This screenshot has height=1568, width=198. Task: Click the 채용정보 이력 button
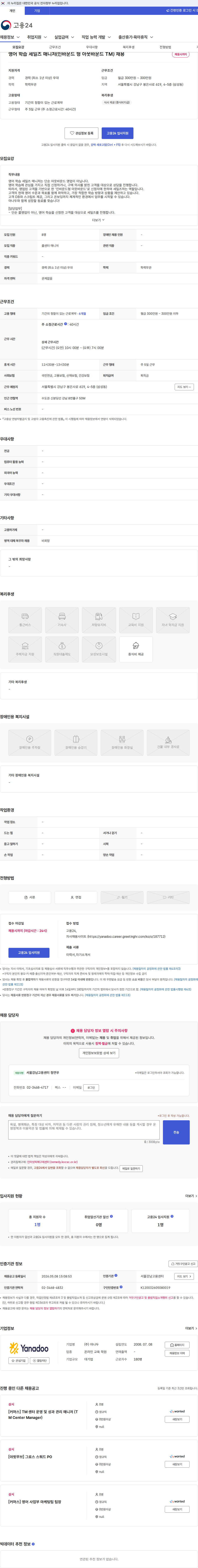click(177, 1353)
